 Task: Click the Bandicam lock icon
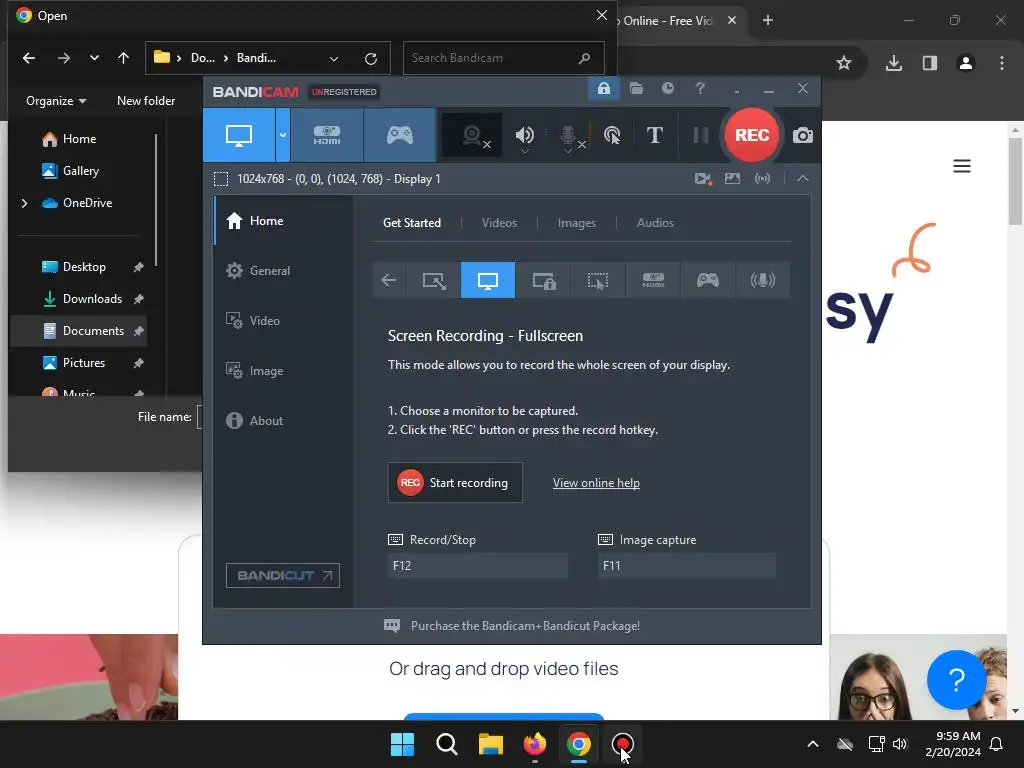click(x=603, y=88)
